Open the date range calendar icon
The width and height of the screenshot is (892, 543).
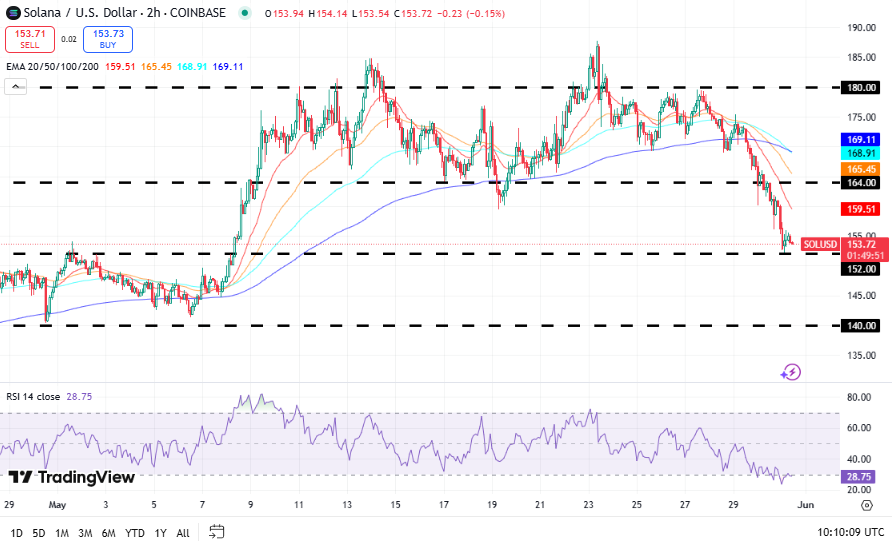[x=217, y=532]
